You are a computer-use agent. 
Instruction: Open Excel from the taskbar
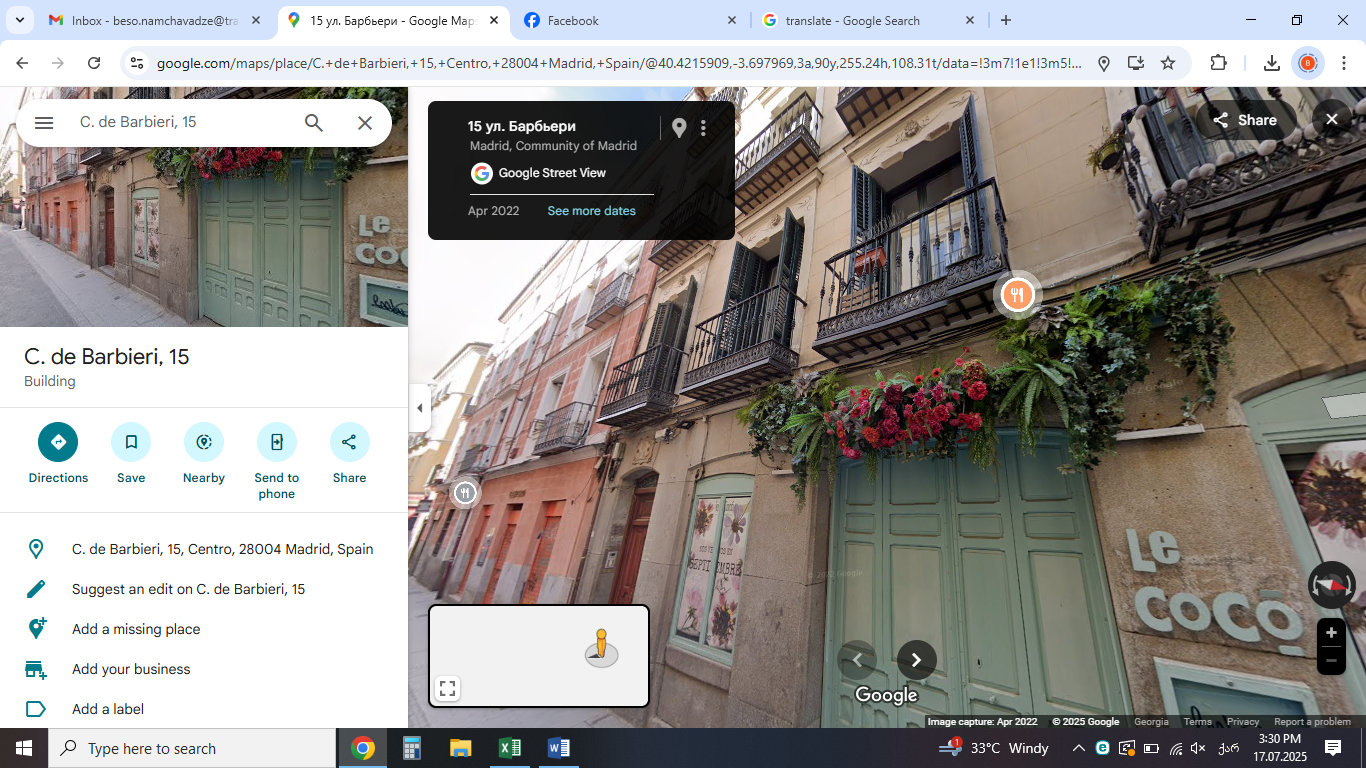pos(510,748)
